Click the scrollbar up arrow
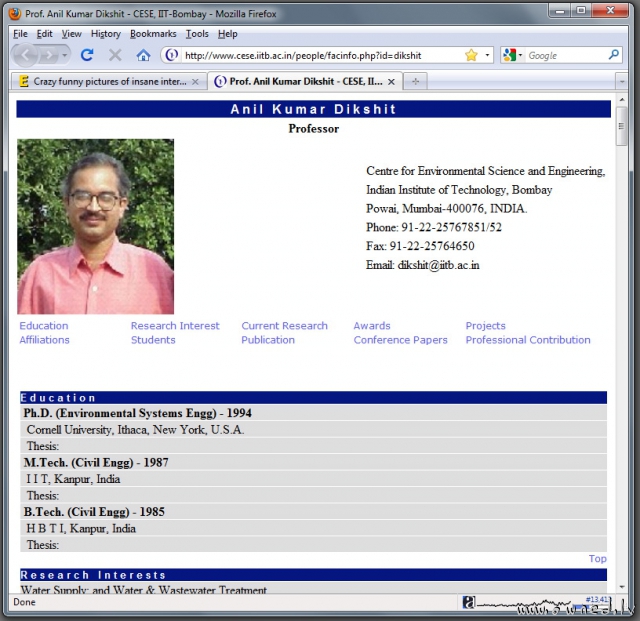Image resolution: width=640 pixels, height=621 pixels. (622, 99)
